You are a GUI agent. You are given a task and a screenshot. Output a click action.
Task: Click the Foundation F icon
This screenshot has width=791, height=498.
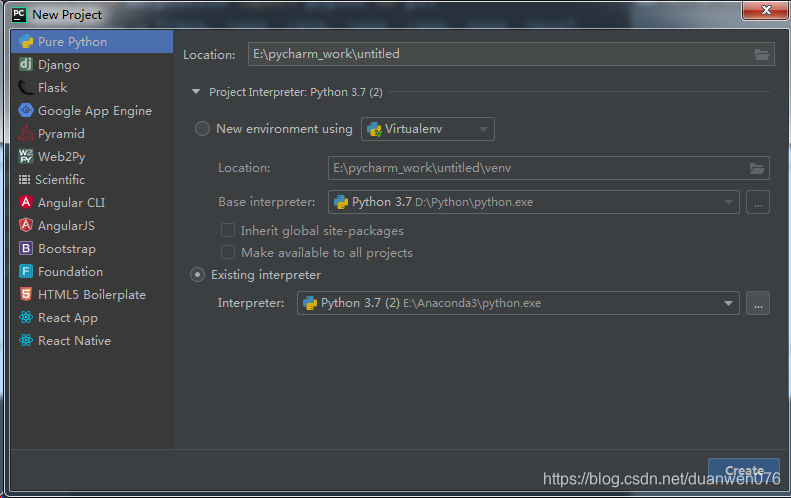(26, 271)
